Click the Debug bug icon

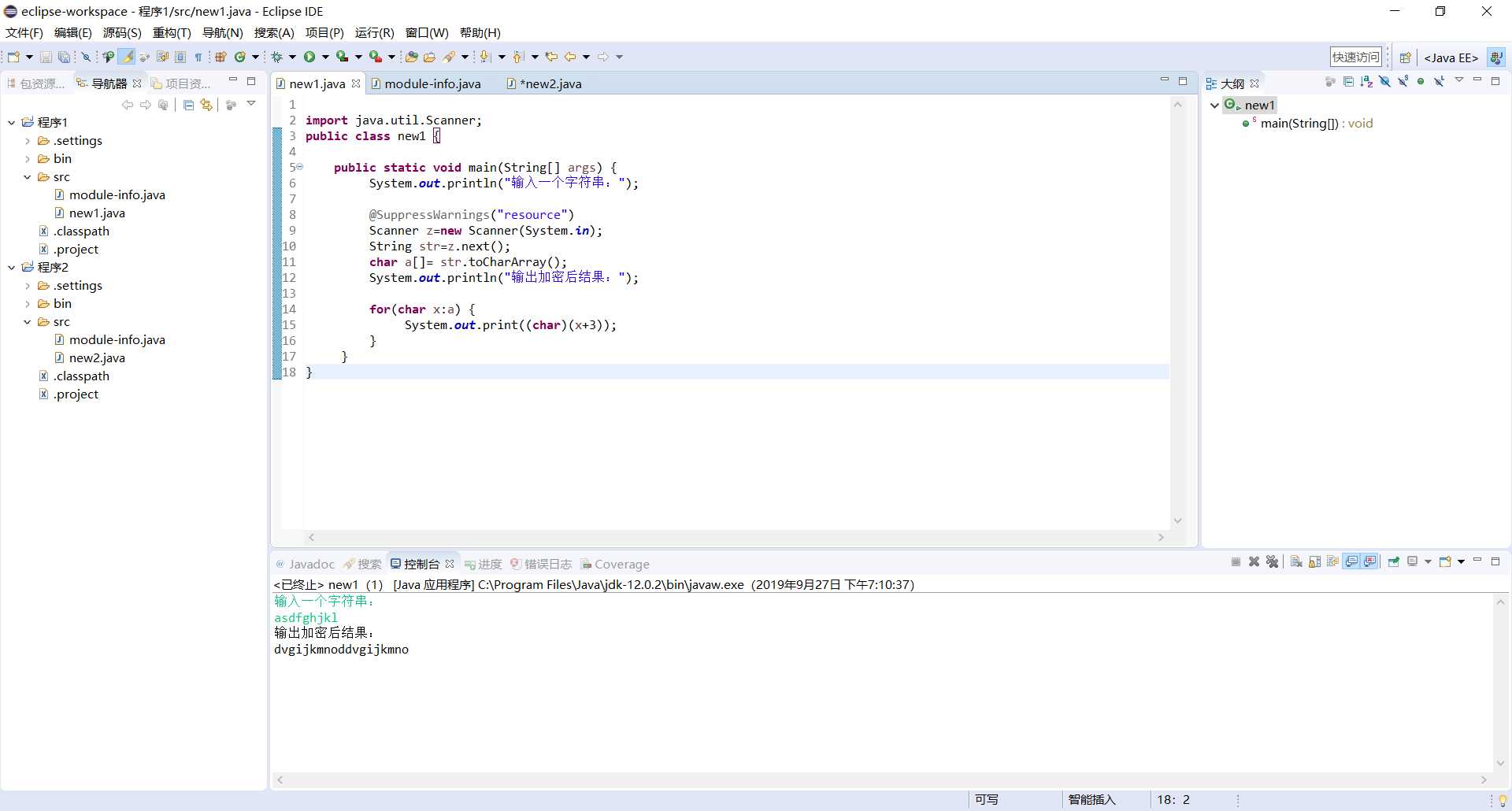point(276,57)
